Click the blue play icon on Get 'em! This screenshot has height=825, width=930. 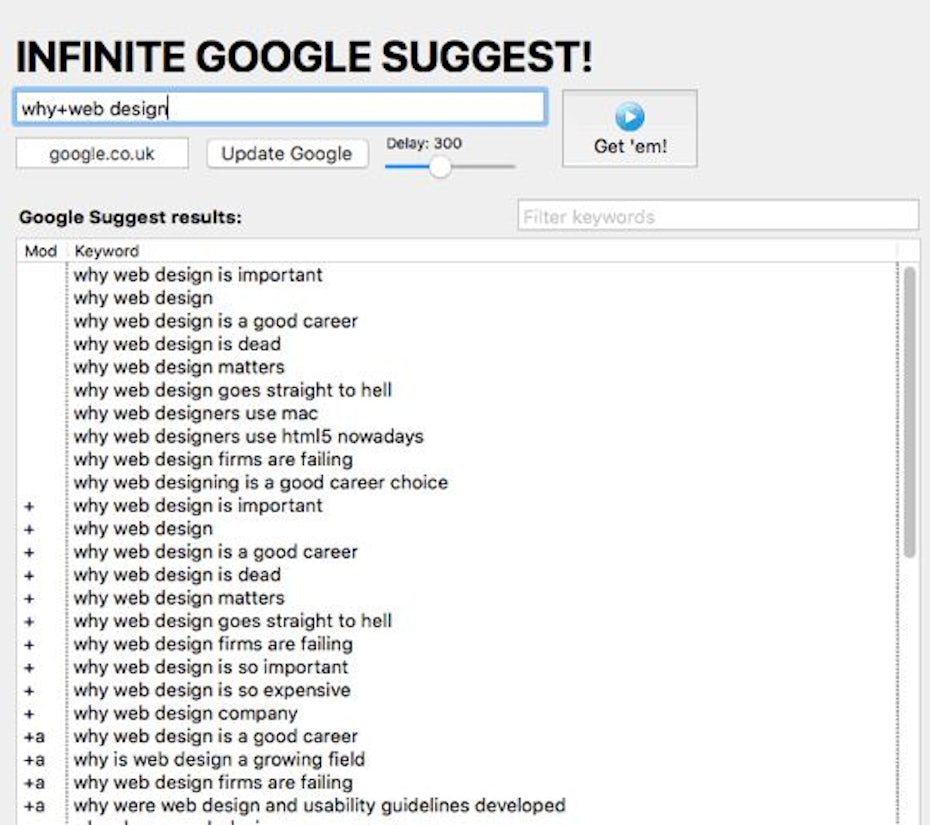click(x=629, y=117)
